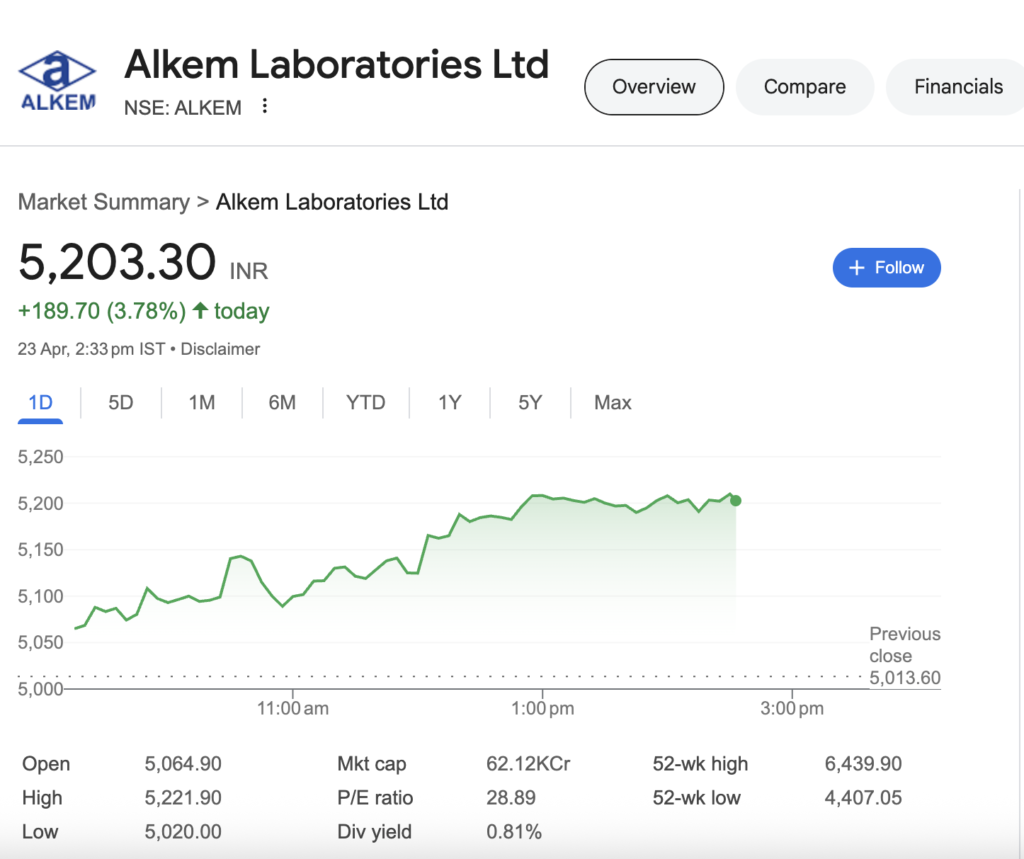Open the Disclaimer link
Viewport: 1024px width, 859px height.
pyautogui.click(x=220, y=349)
